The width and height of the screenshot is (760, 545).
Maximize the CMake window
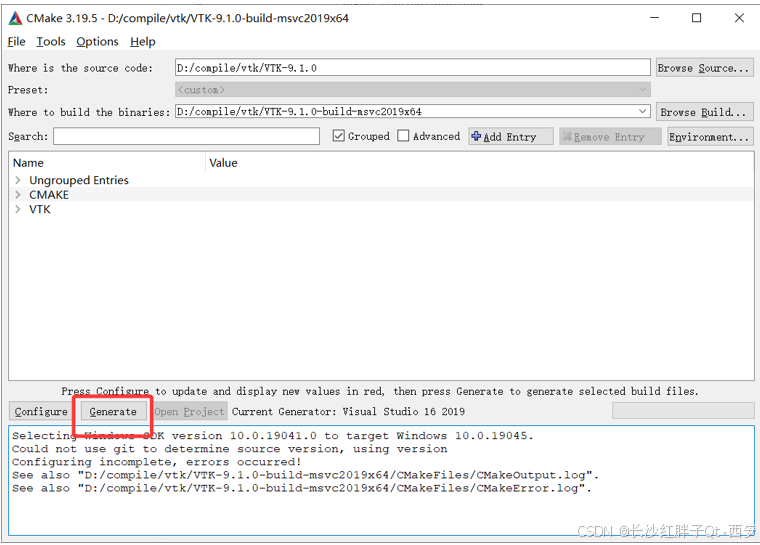point(697,18)
